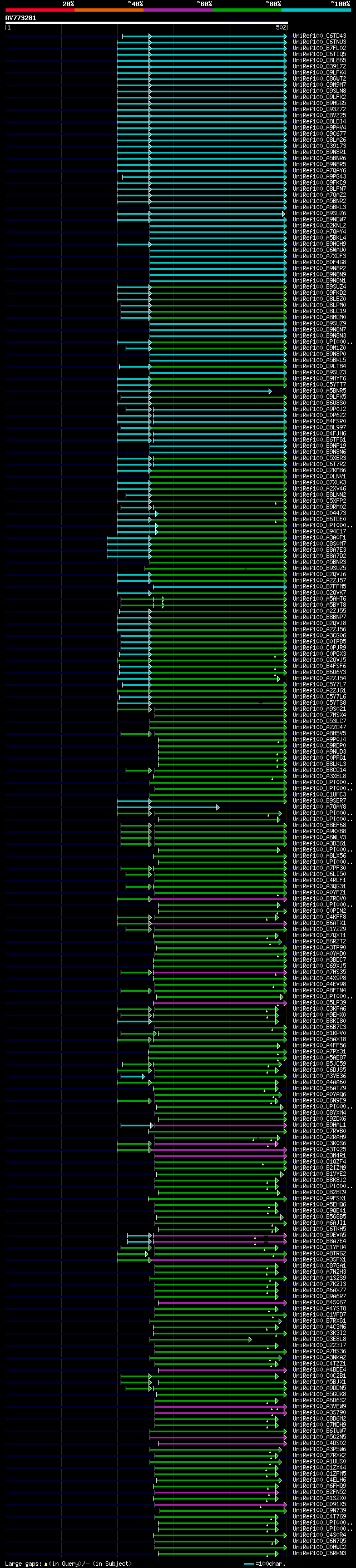
Task: Select hit label UniRef100_Q2KM86
Action: (319, 471)
